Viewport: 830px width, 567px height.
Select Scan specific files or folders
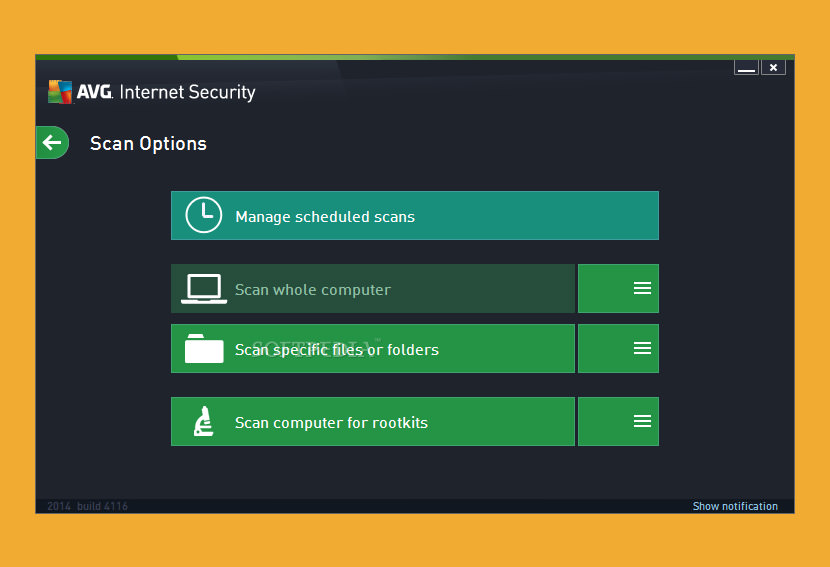point(372,349)
